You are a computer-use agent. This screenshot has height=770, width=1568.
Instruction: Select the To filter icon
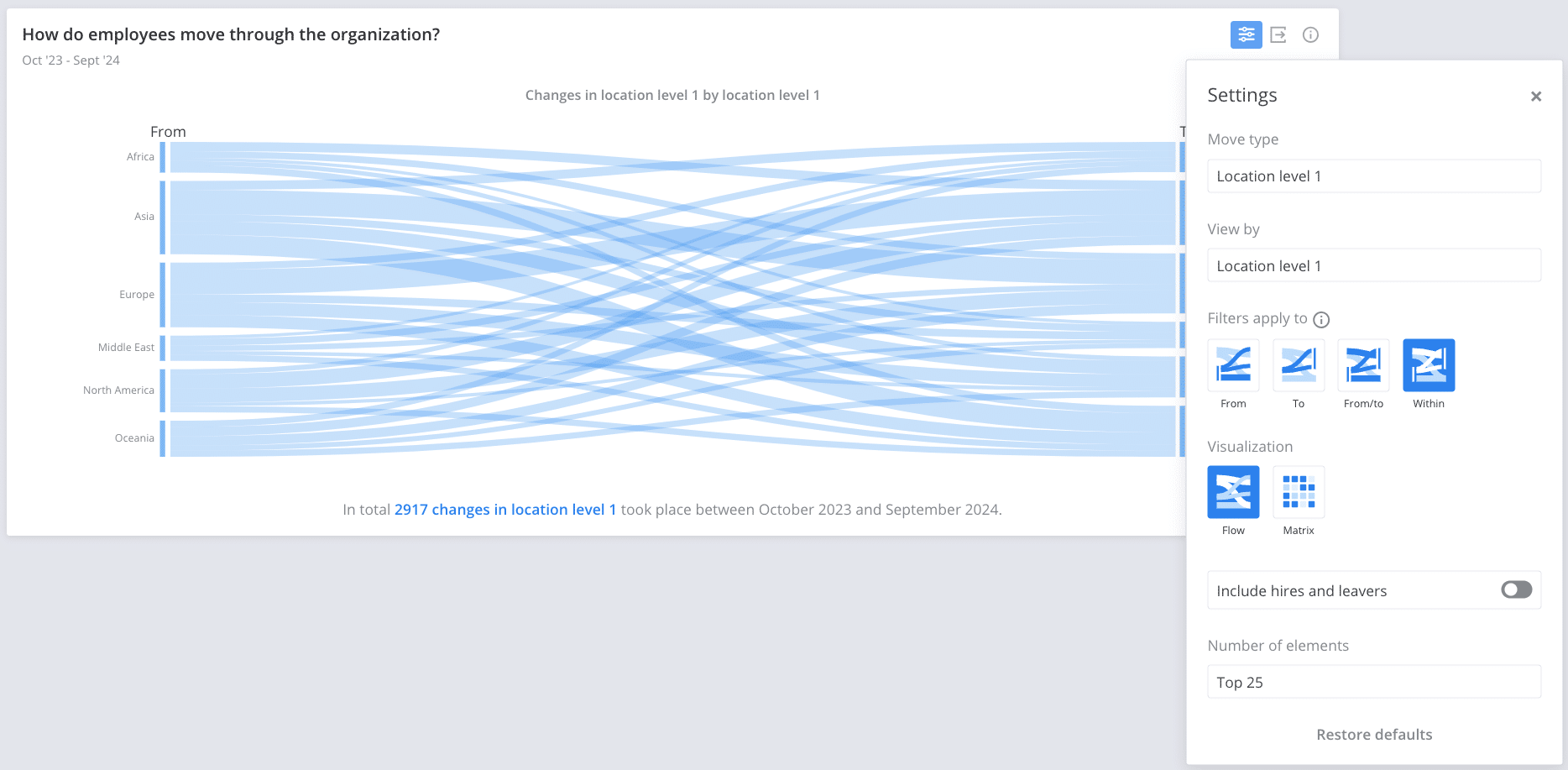[x=1298, y=366]
